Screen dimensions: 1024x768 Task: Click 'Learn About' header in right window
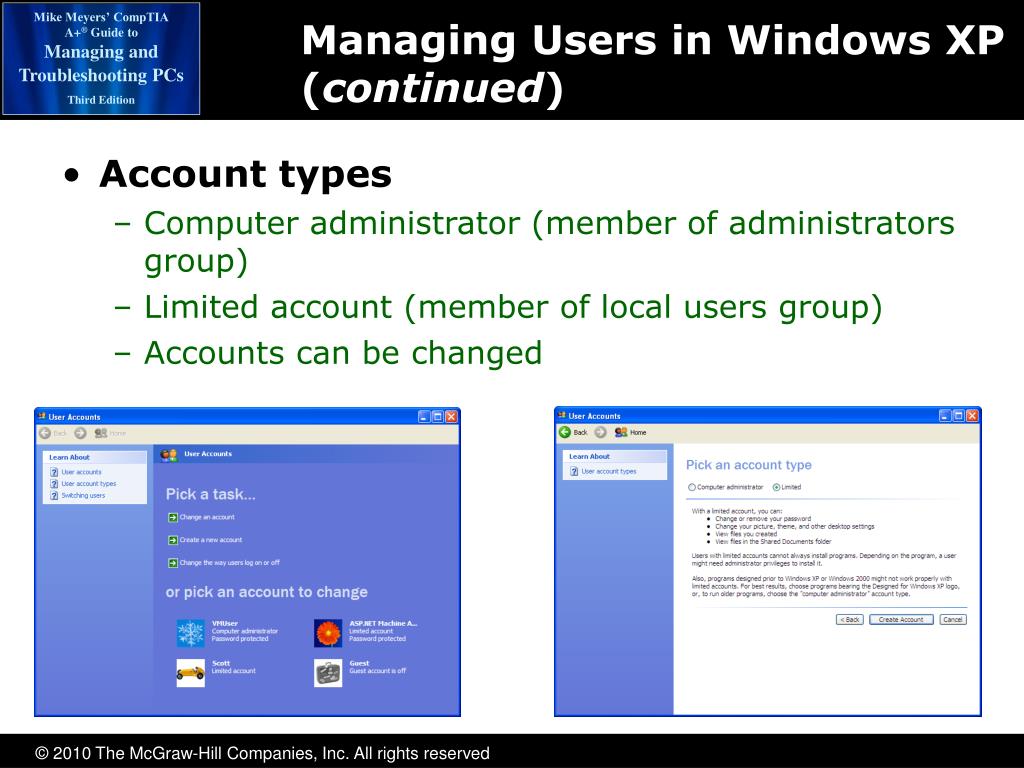coord(589,456)
